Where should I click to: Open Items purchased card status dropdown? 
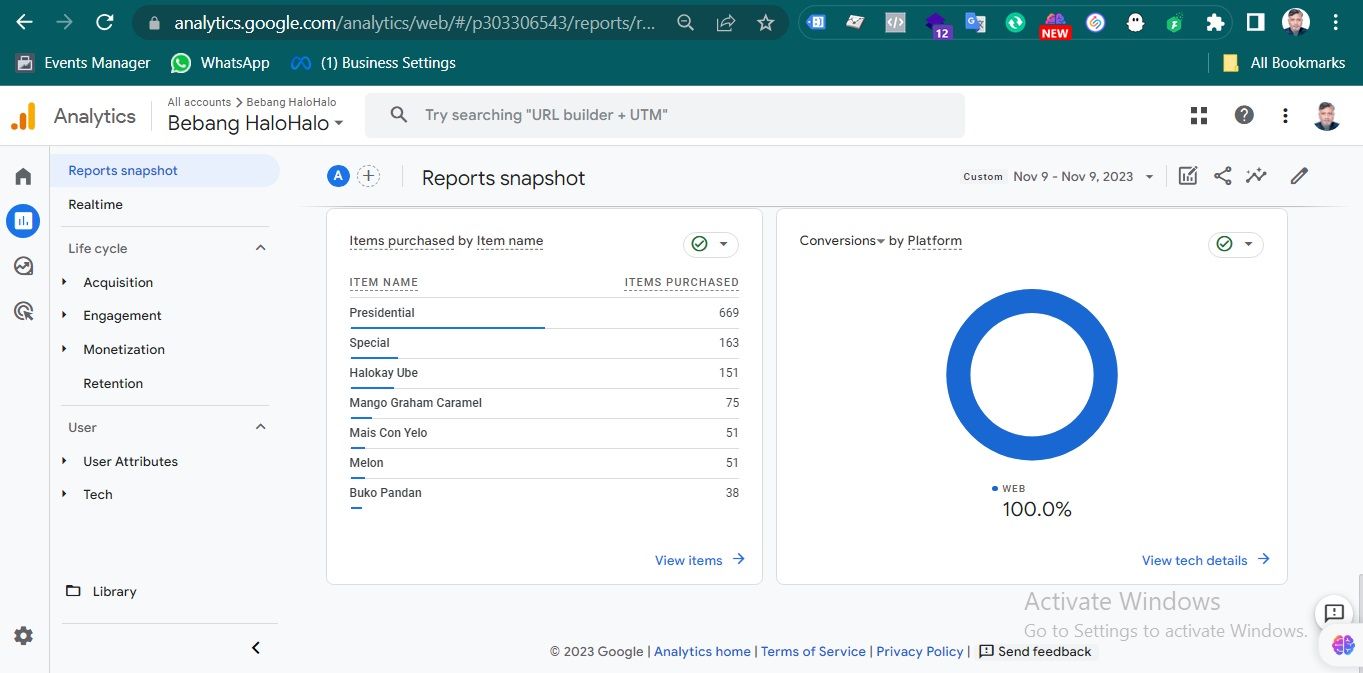coord(711,244)
